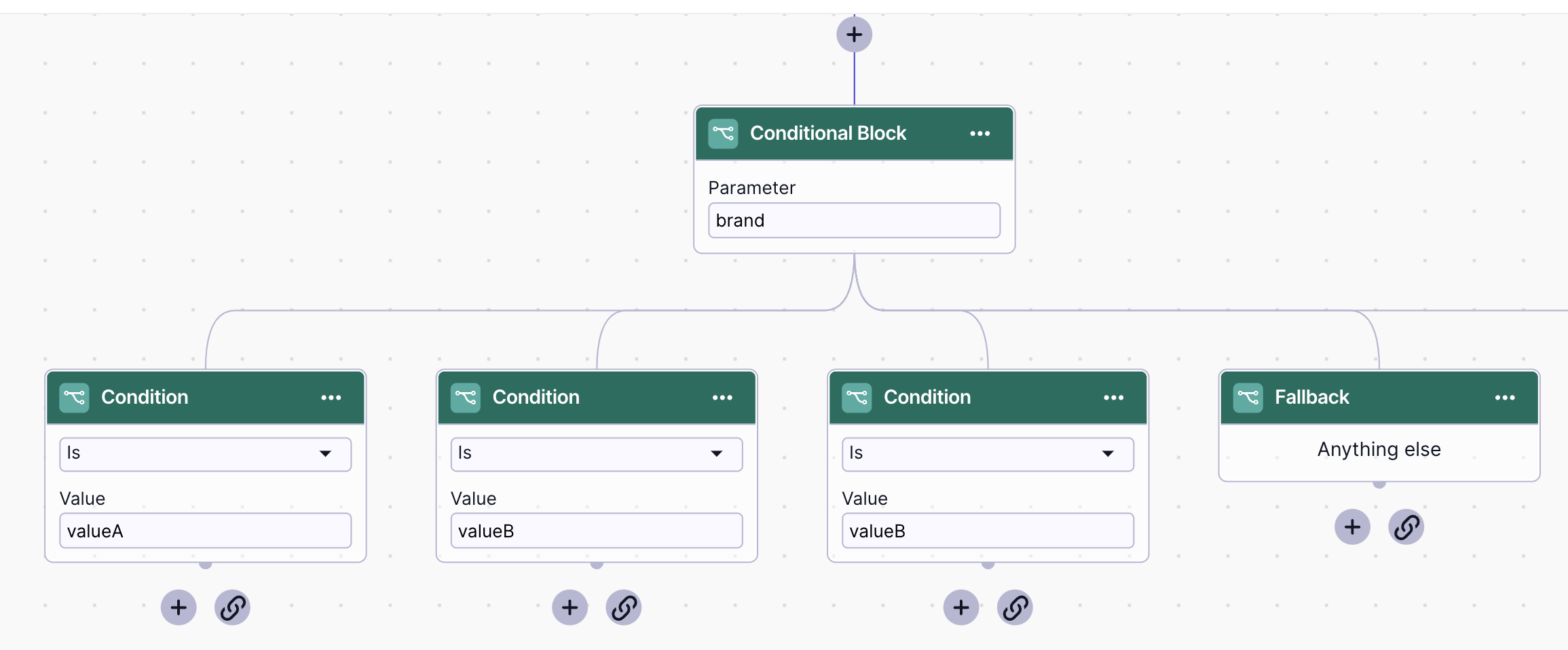Open the three-dot menu of the third Condition

point(1114,398)
